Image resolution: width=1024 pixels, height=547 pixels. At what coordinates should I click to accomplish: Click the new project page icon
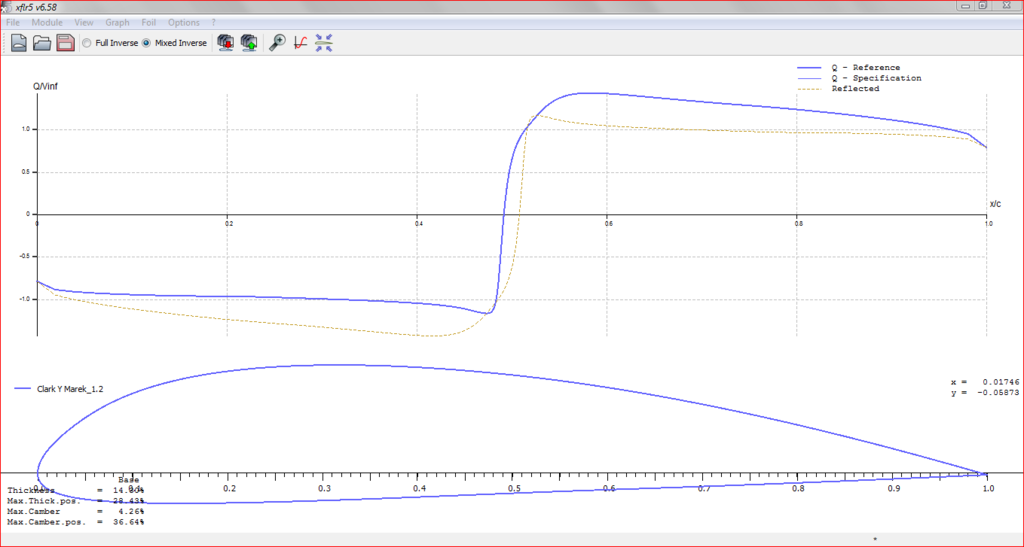point(19,43)
